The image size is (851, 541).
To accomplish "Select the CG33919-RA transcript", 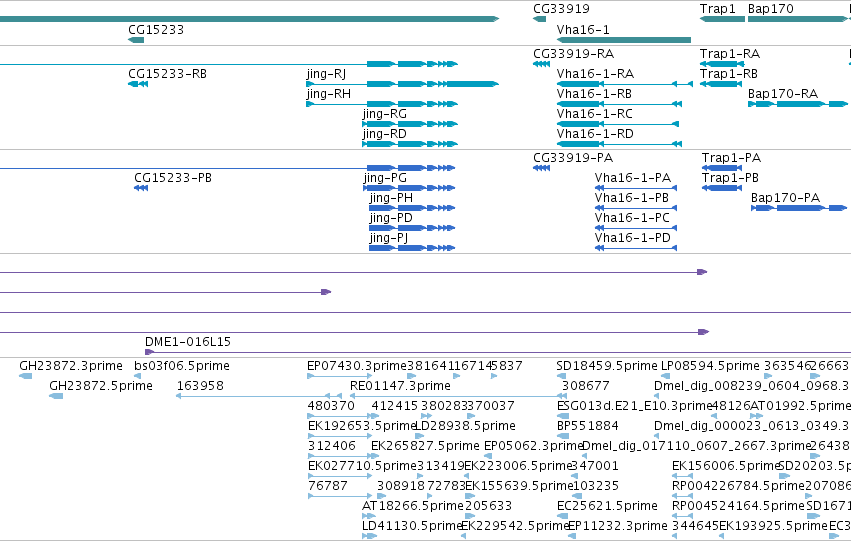I will click(573, 54).
